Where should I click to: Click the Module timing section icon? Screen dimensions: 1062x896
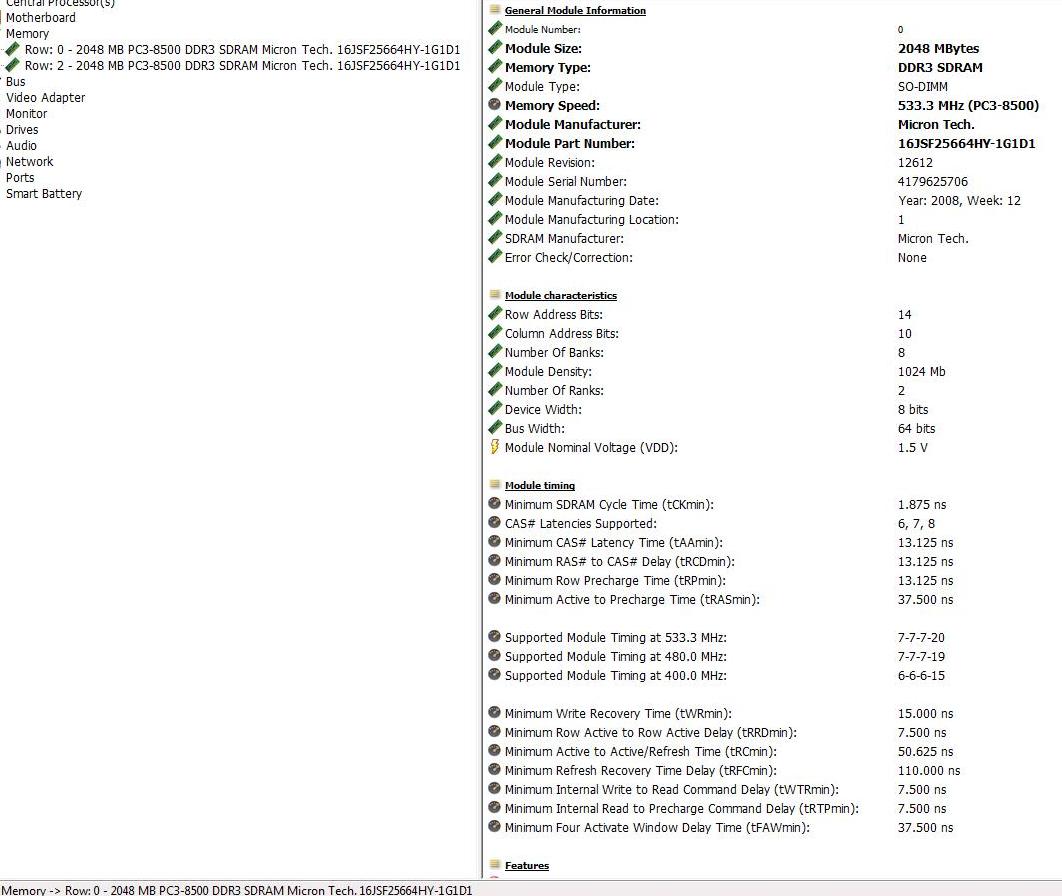click(x=495, y=484)
